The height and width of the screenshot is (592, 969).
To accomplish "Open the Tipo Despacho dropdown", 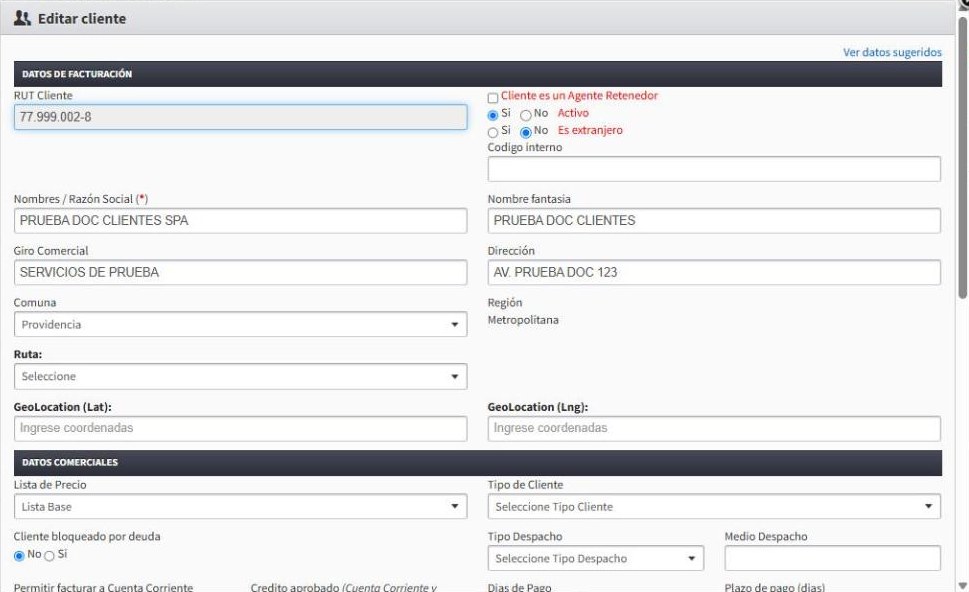I will pyautogui.click(x=595, y=559).
